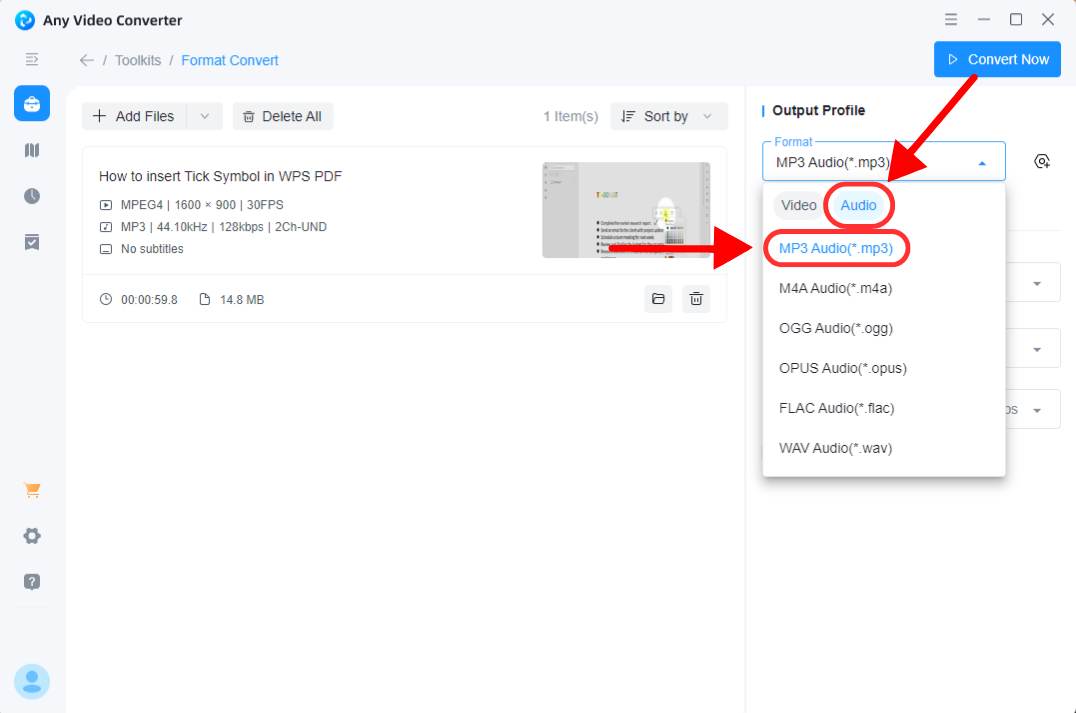1076x713 pixels.
Task: Collapse the sidebar with the menu toggle
Action: (x=32, y=60)
